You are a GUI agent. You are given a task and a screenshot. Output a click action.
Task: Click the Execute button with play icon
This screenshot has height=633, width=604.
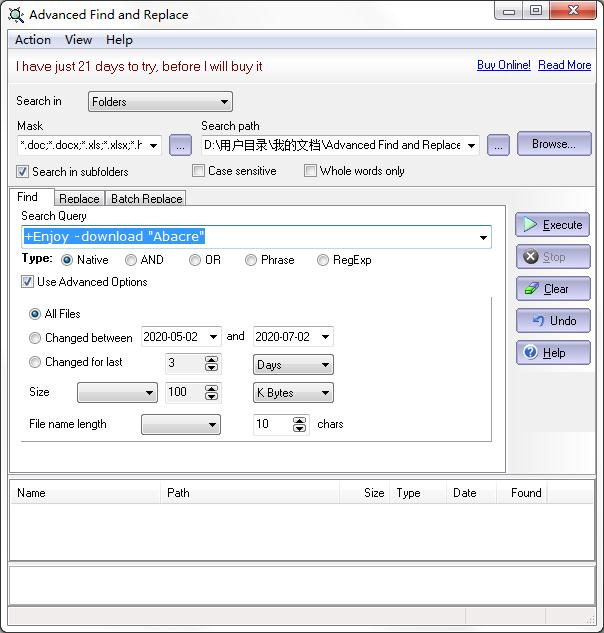point(552,225)
